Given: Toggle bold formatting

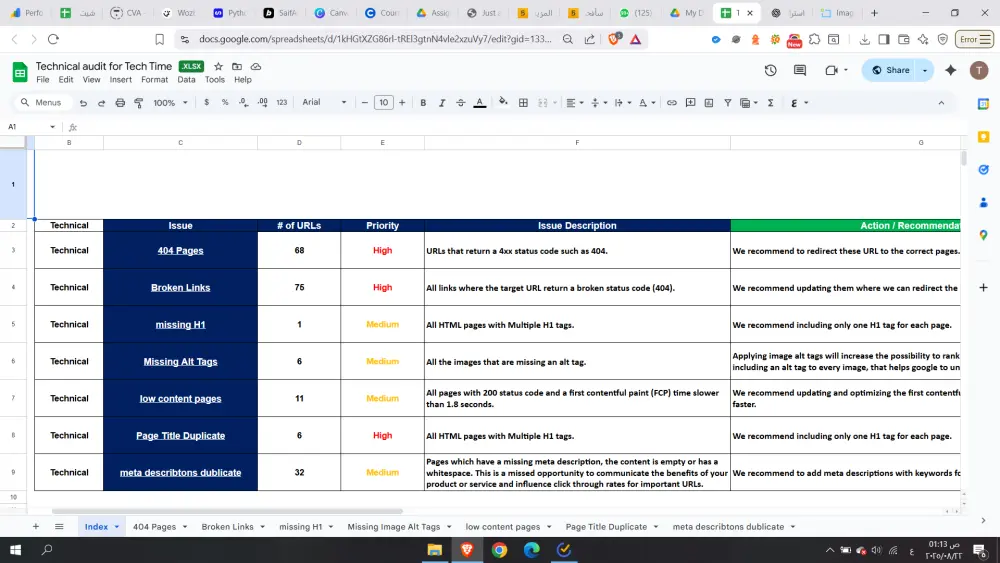Looking at the screenshot, I should pos(423,103).
